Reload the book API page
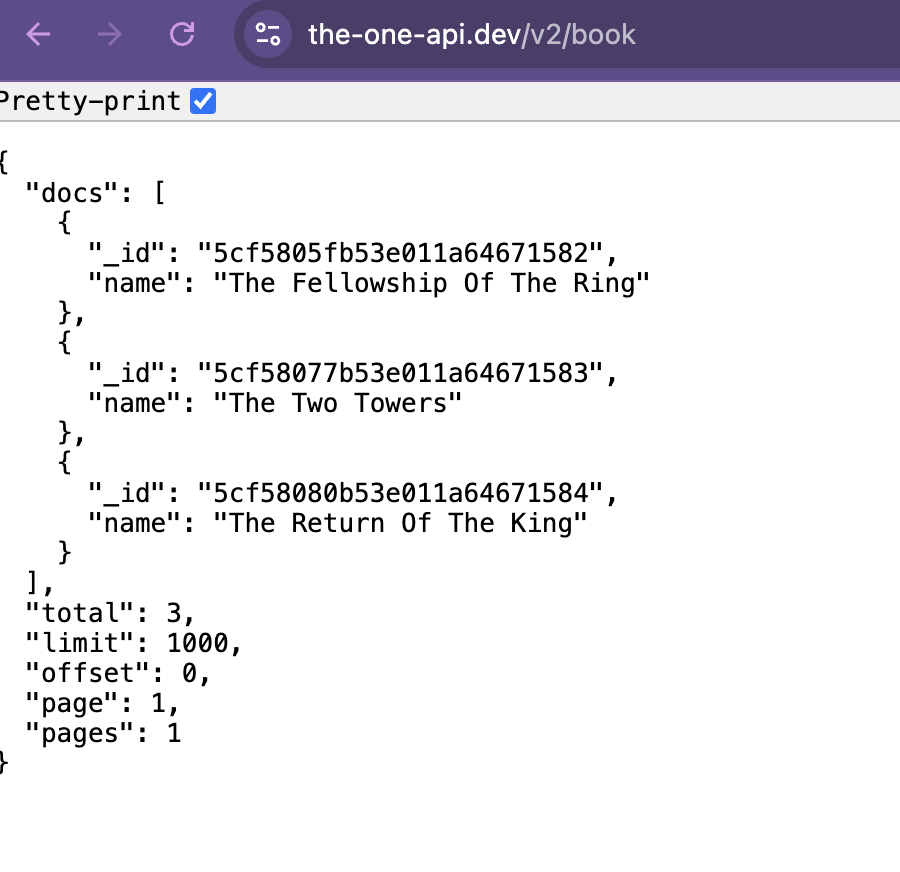The width and height of the screenshot is (900, 872). (x=181, y=35)
